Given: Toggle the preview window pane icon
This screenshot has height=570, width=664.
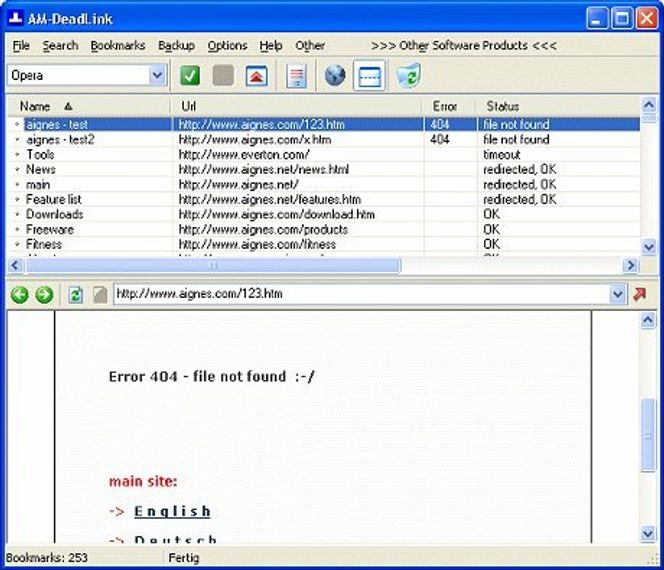Looking at the screenshot, I should coord(369,76).
